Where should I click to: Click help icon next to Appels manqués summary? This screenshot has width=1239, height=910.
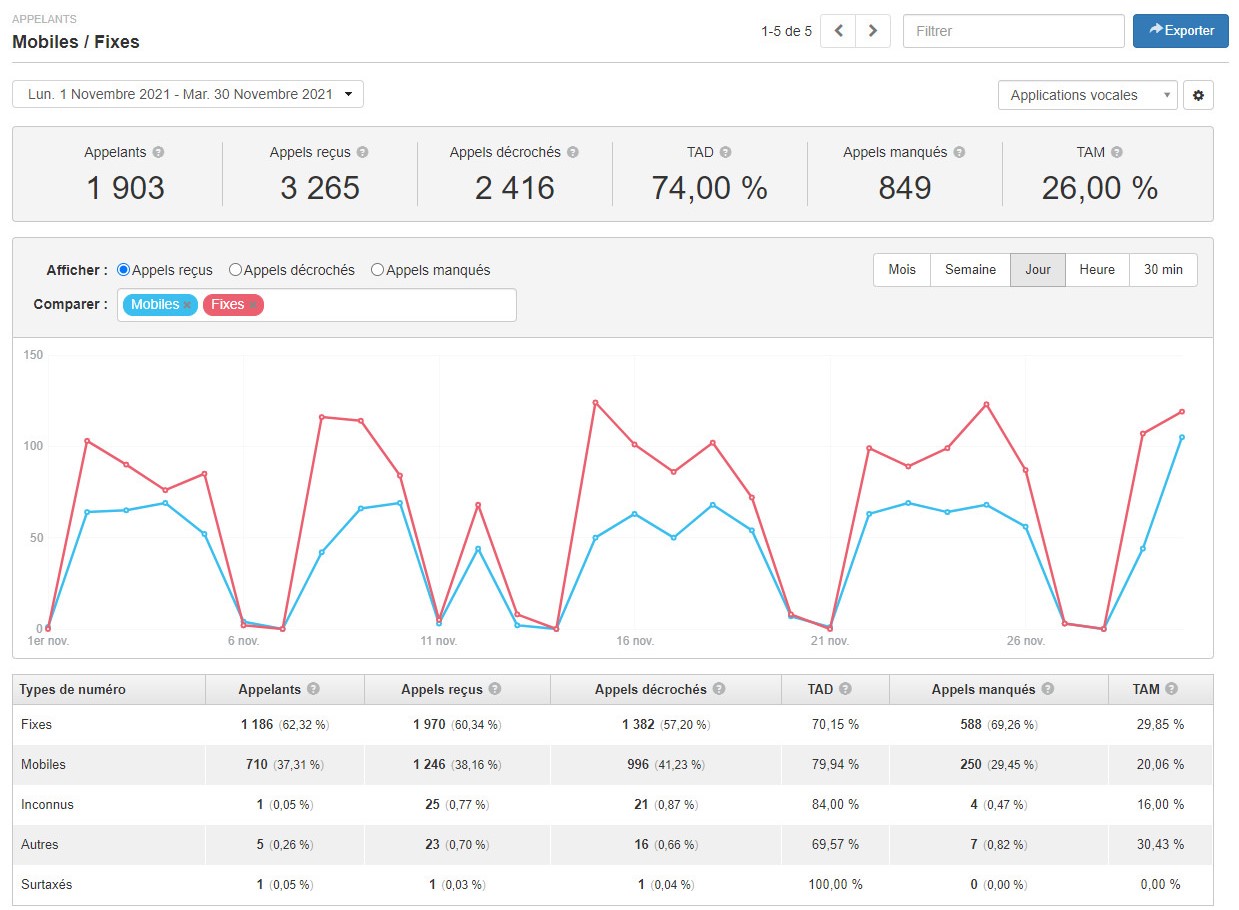tap(958, 153)
